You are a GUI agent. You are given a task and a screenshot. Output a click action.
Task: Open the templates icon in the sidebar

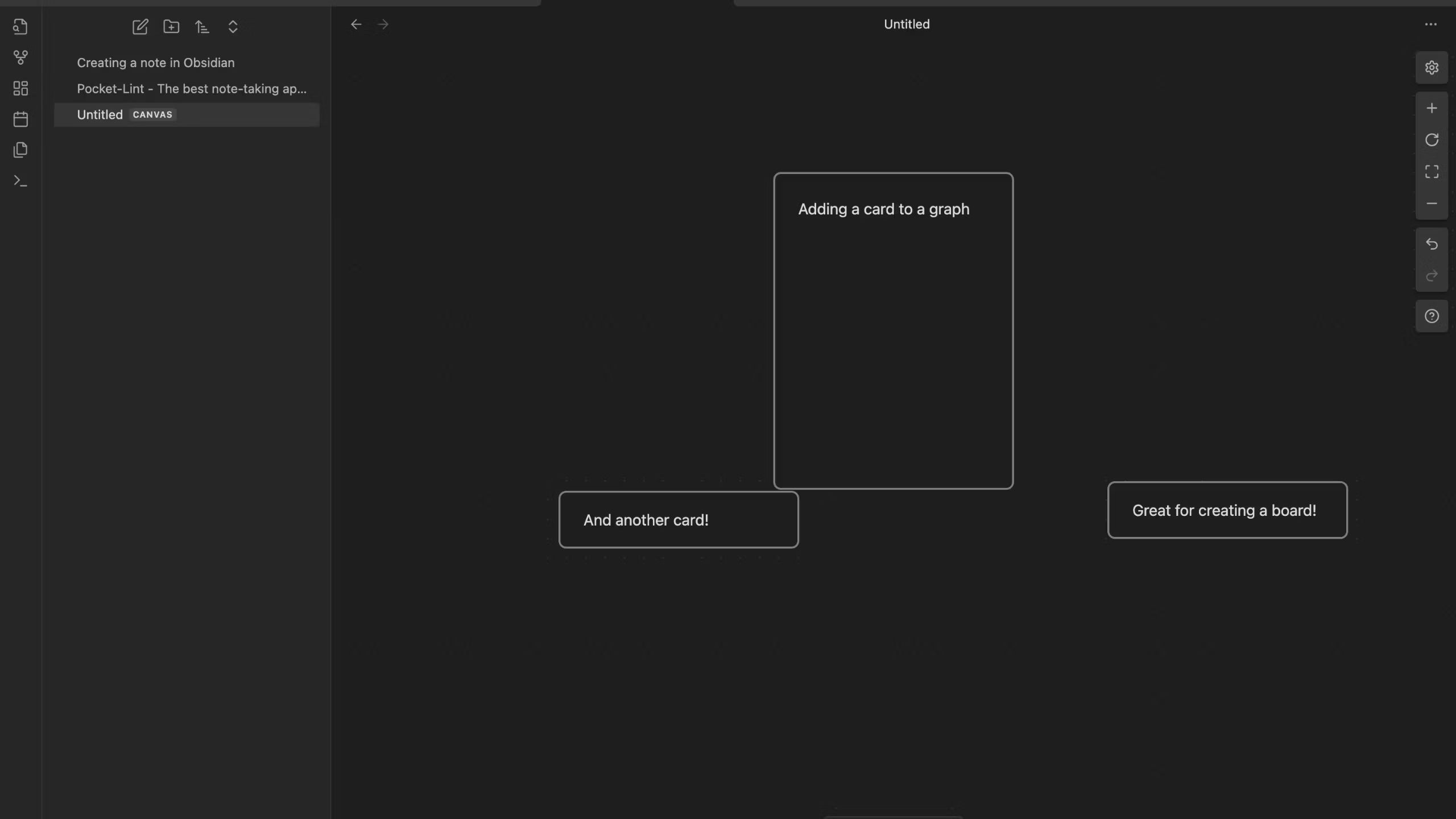[x=20, y=150]
